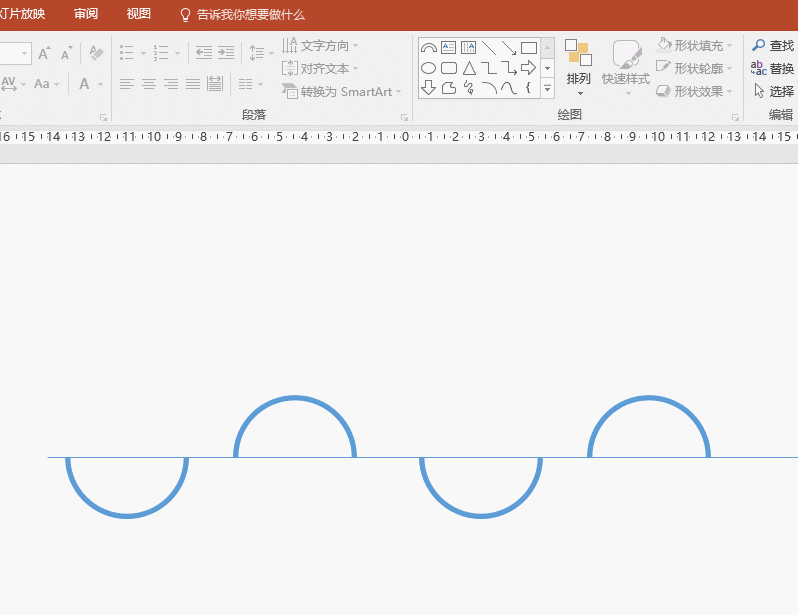Open the 视图 view tab
This screenshot has width=798, height=615.
pos(138,14)
